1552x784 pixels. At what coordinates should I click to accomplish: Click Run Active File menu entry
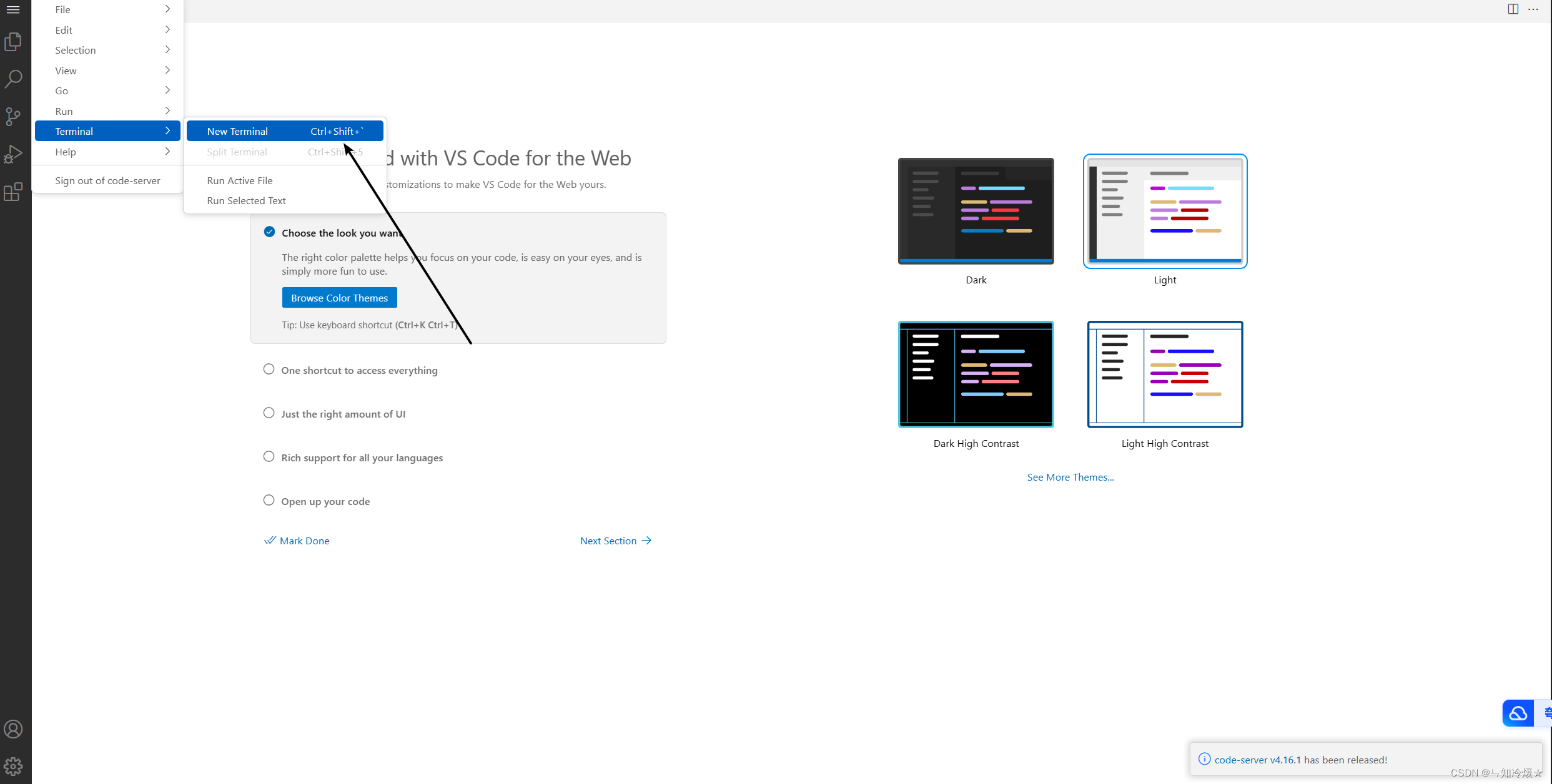click(240, 180)
